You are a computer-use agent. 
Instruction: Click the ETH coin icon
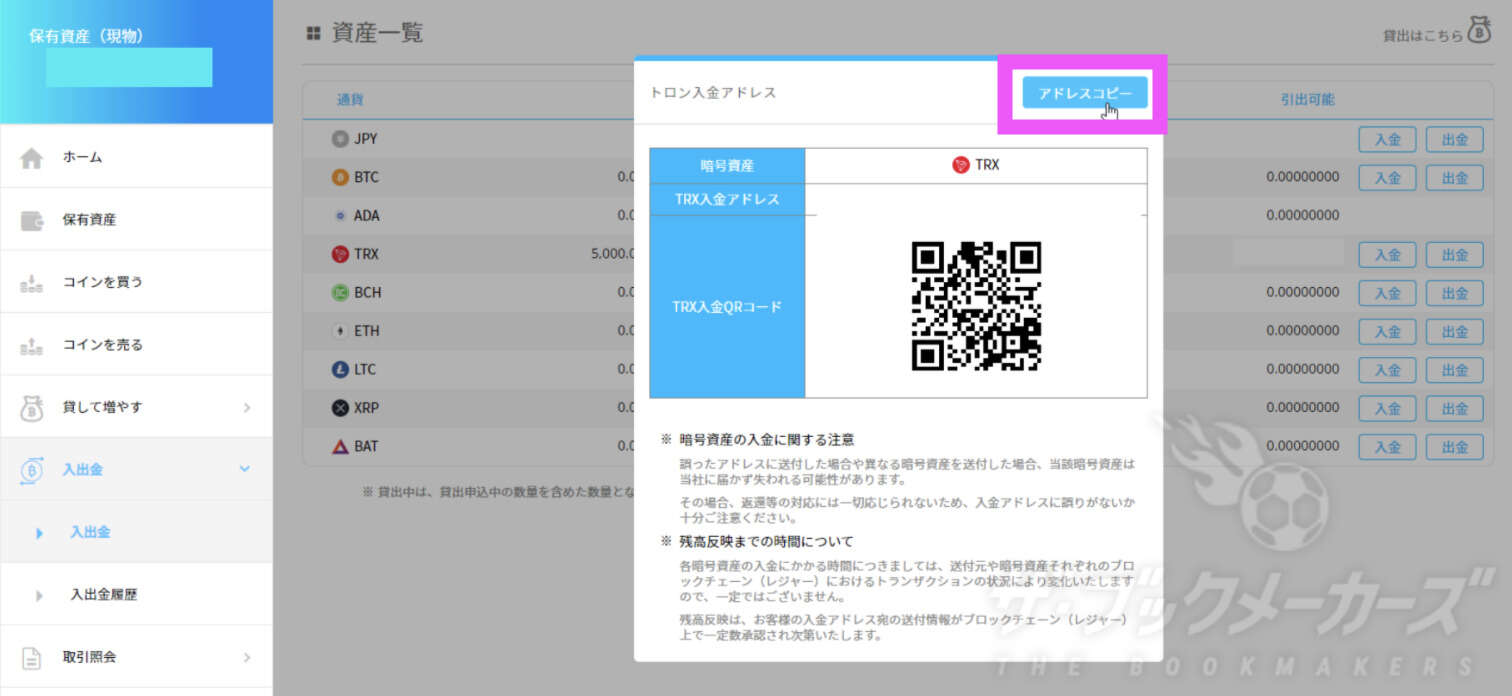click(340, 331)
